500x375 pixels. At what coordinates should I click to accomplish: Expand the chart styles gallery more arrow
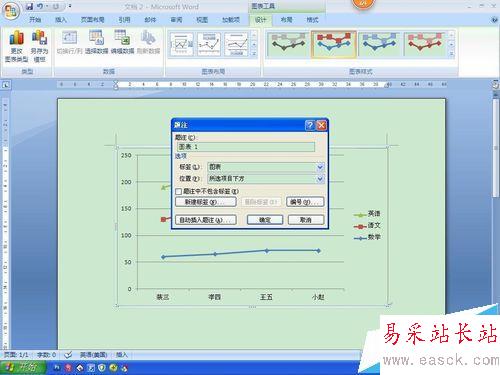click(452, 54)
